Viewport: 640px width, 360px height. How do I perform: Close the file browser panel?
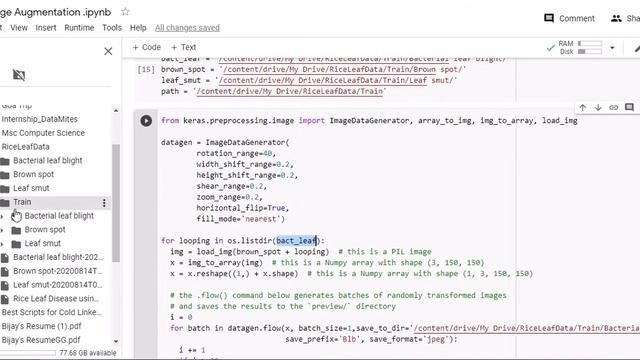(x=108, y=51)
